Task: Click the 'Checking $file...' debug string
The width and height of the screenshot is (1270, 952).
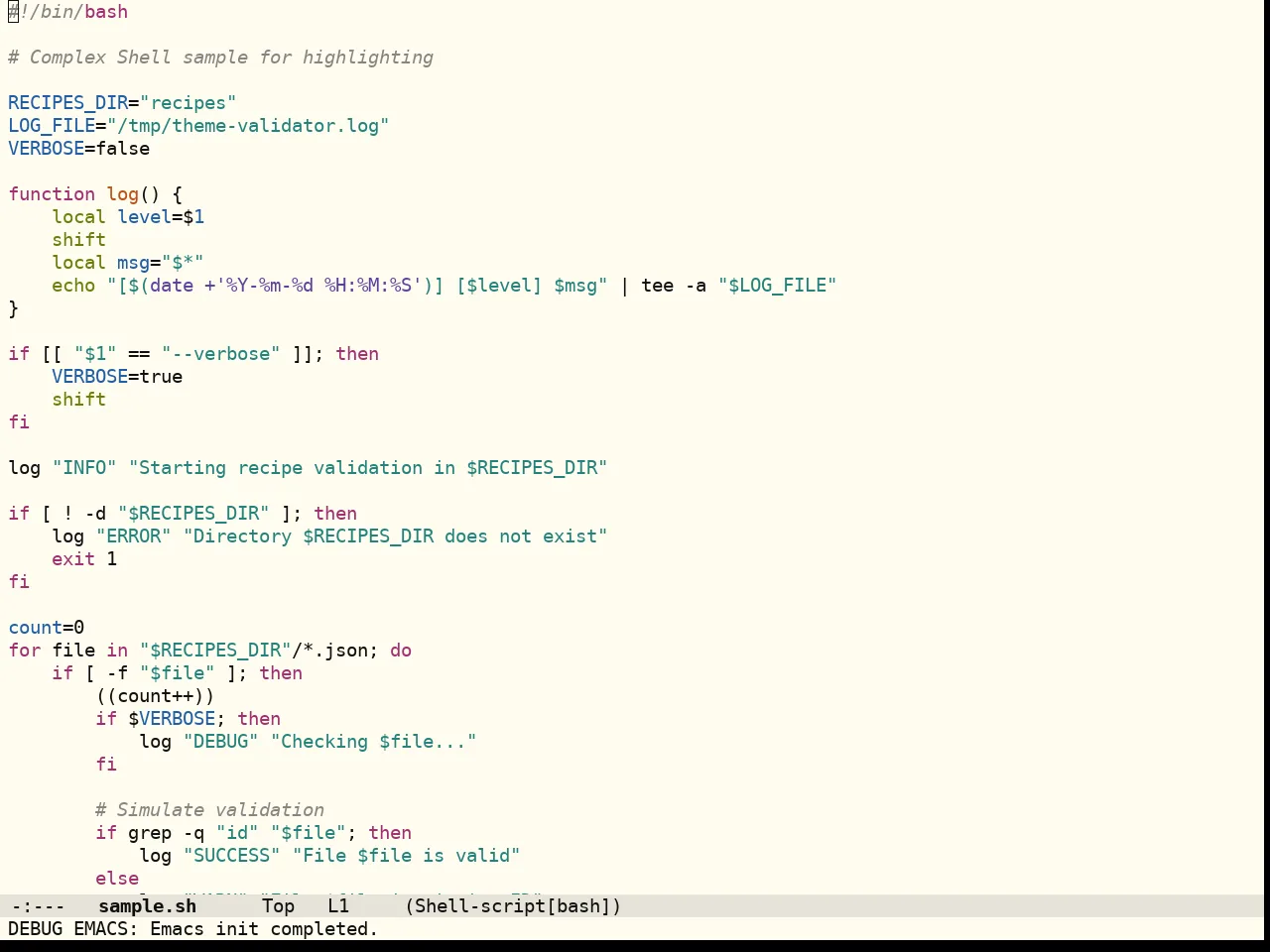Action: click(373, 742)
